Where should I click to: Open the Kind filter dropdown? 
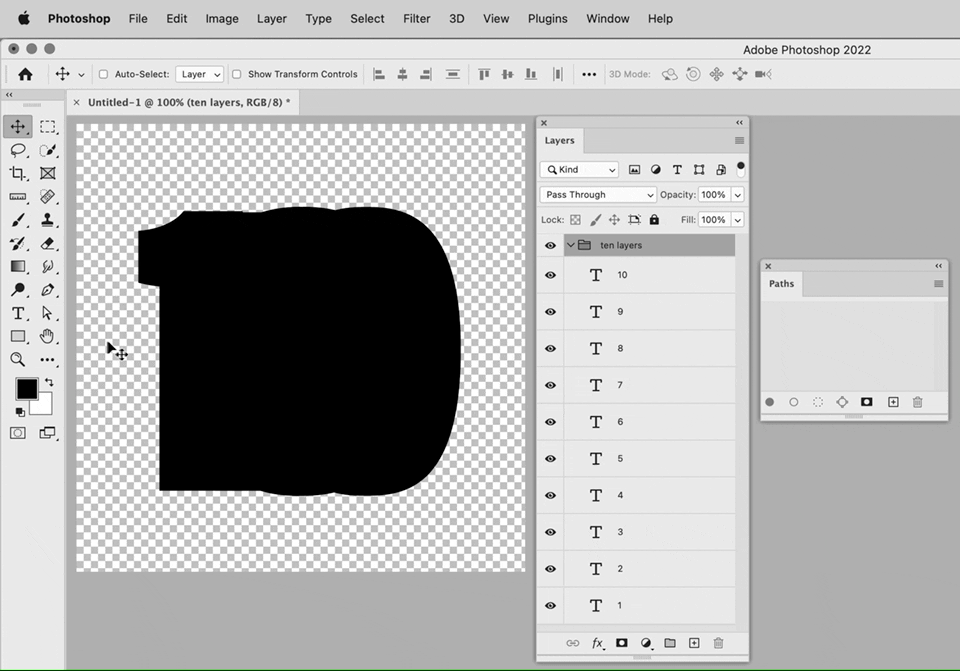point(579,170)
